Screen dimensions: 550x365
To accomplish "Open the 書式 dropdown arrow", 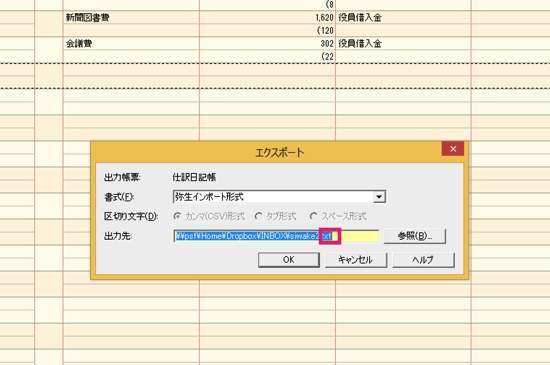I will (379, 197).
